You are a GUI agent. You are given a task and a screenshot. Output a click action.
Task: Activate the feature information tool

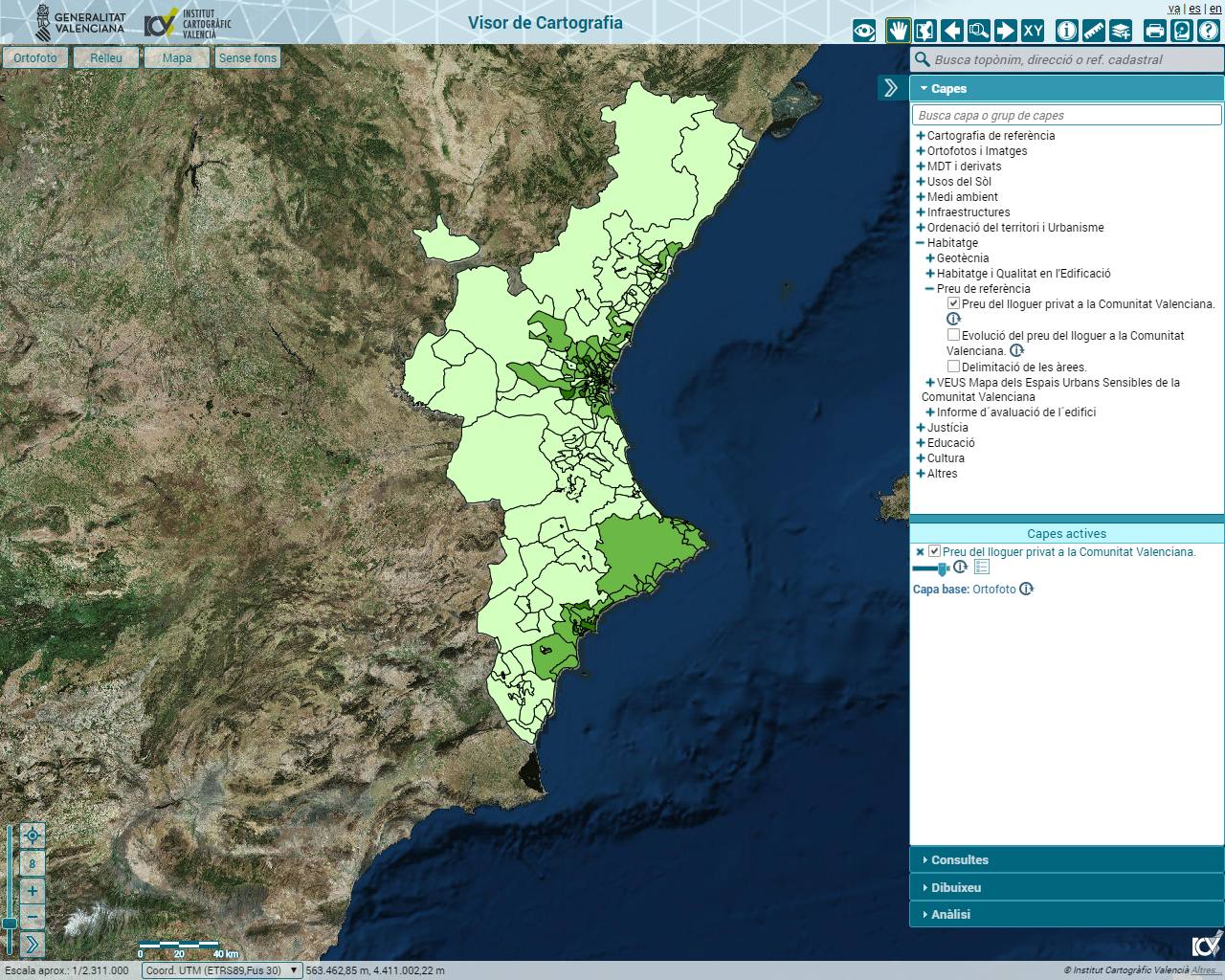coord(1067,31)
